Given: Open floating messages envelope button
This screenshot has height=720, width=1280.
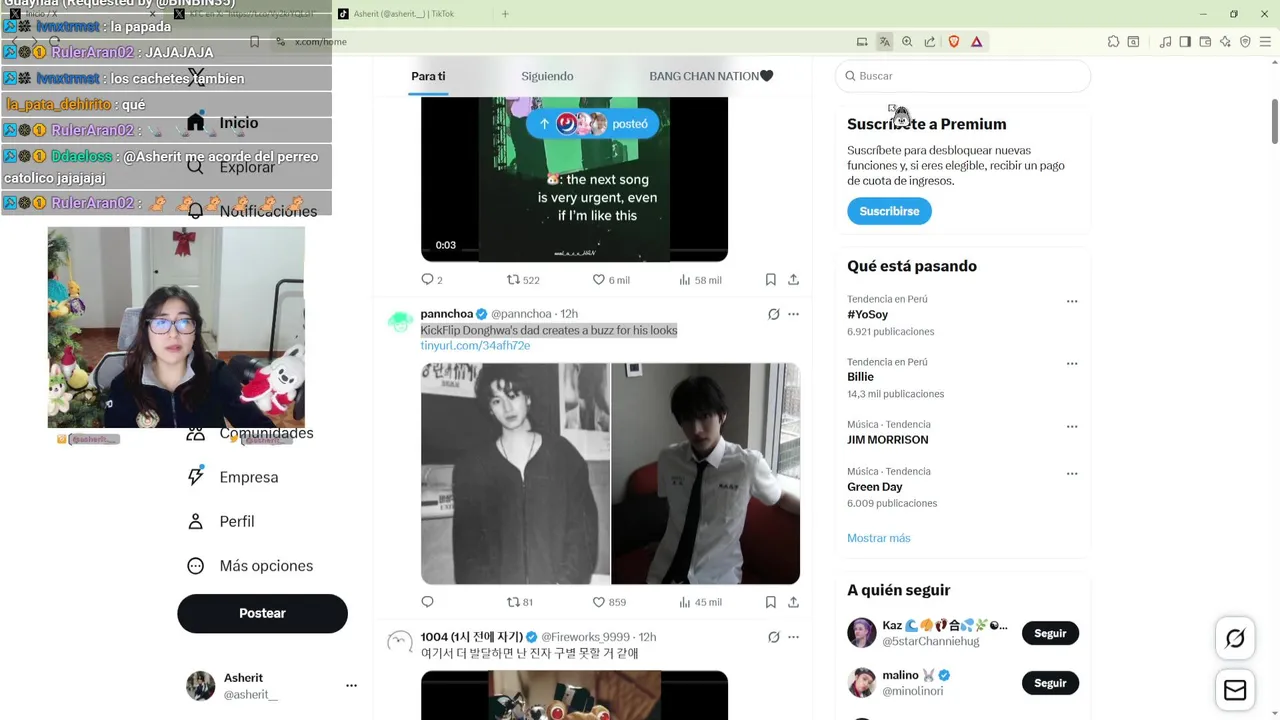Looking at the screenshot, I should (1235, 691).
